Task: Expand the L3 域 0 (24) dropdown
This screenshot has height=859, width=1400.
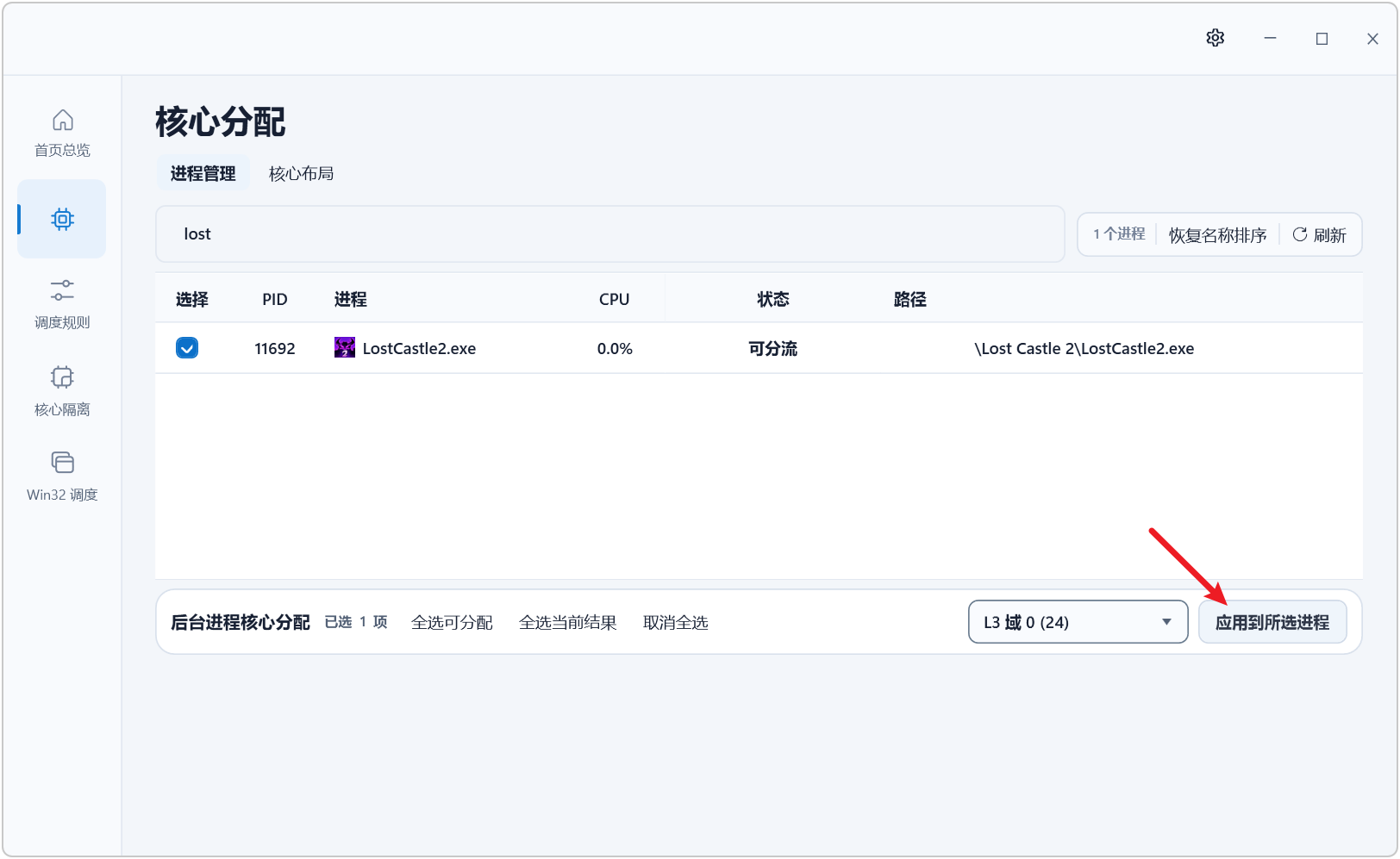Action: [x=1078, y=622]
